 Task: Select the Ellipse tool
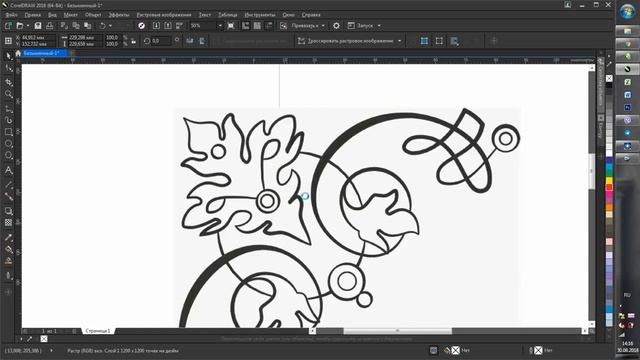(9, 144)
